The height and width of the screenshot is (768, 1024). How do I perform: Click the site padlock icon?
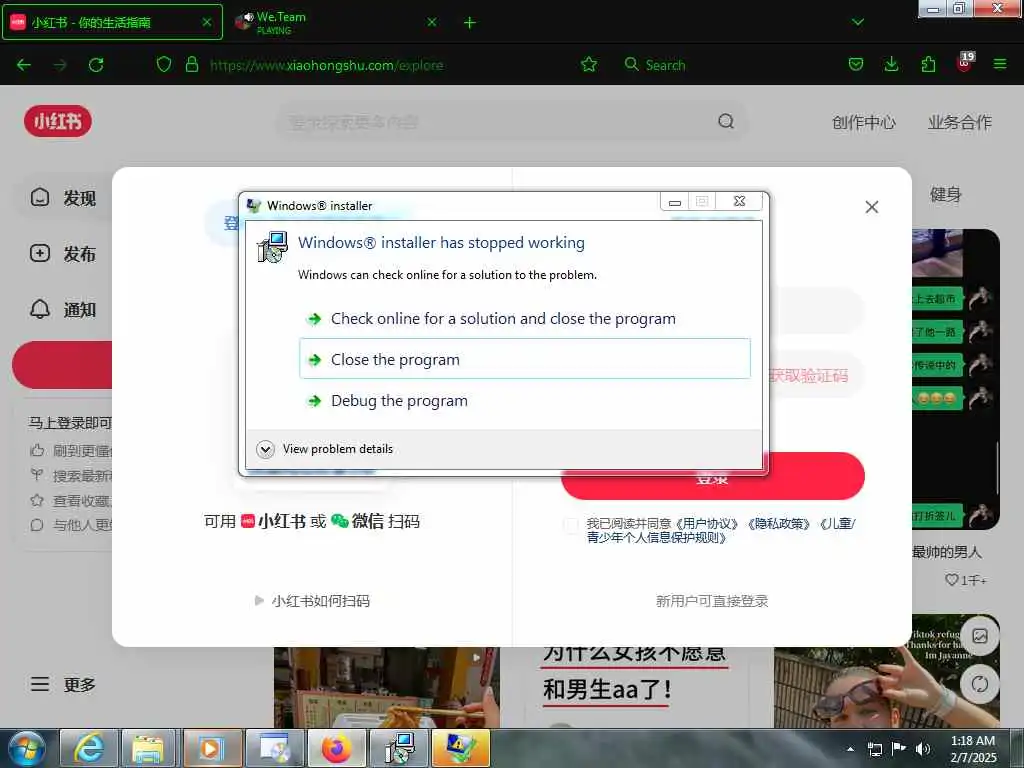191,65
